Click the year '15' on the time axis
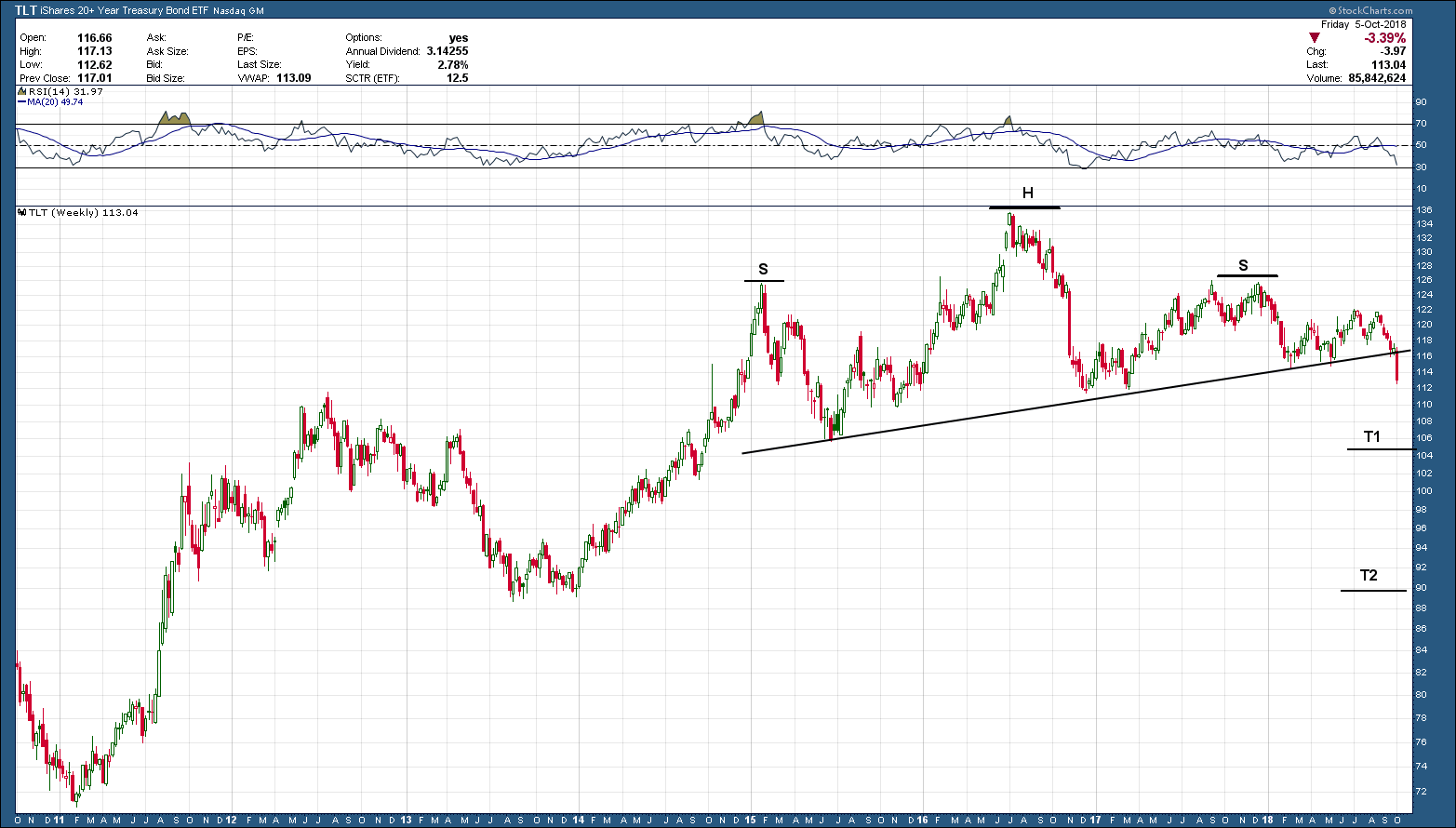 click(750, 820)
